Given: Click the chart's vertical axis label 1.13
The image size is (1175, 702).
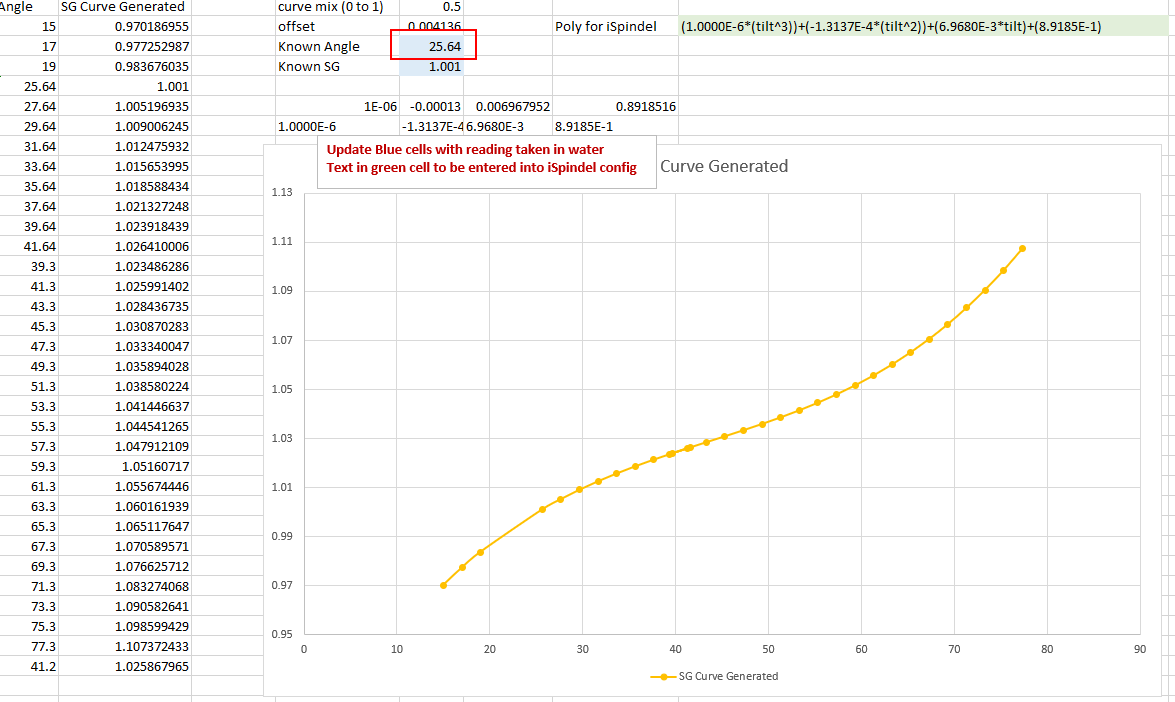Looking at the screenshot, I should 282,192.
